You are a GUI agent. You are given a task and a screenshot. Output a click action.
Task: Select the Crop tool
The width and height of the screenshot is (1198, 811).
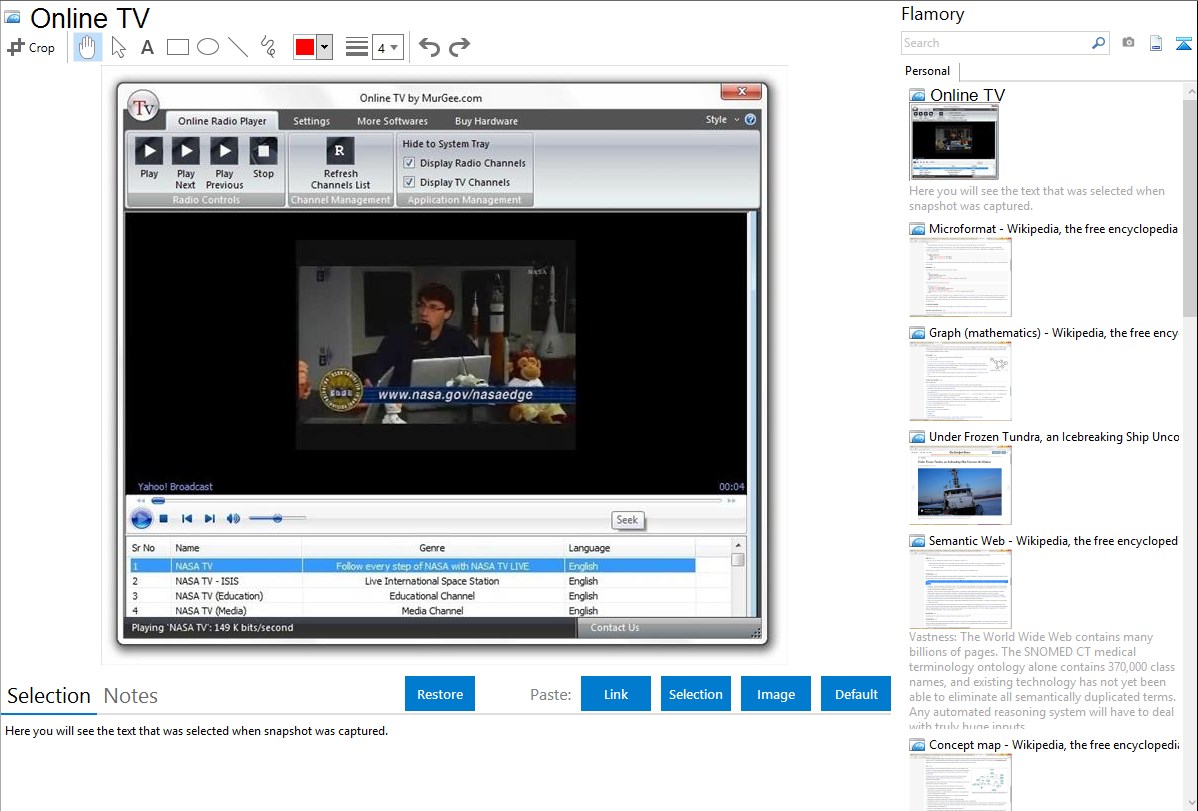click(31, 47)
